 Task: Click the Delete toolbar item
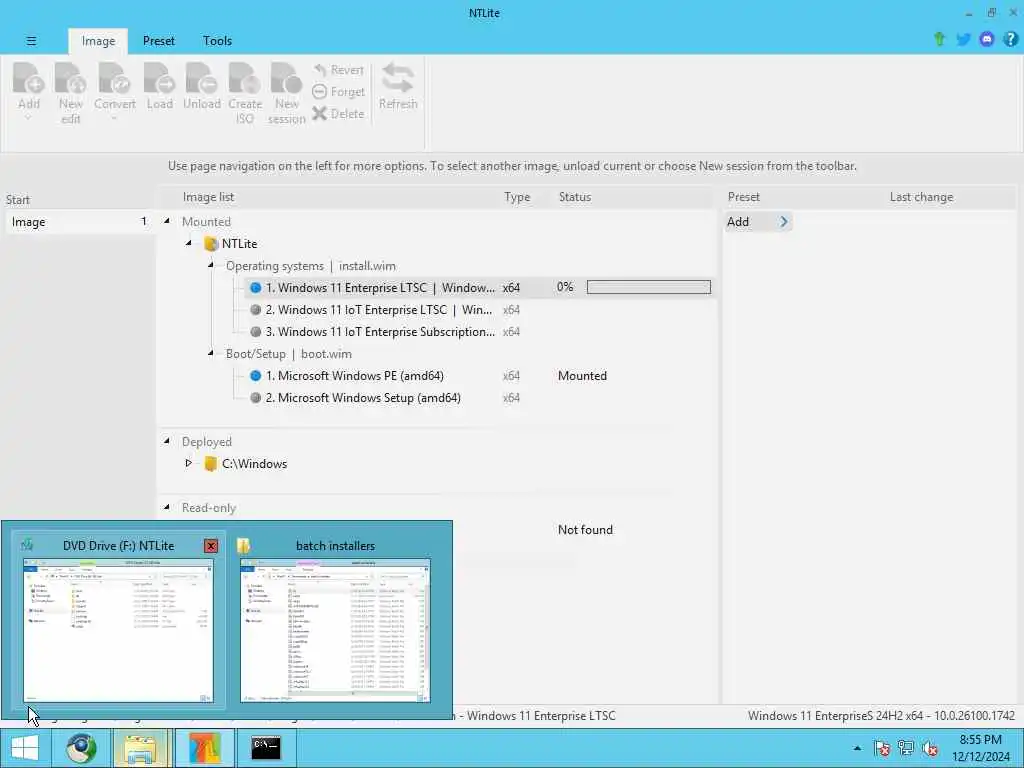(x=338, y=114)
